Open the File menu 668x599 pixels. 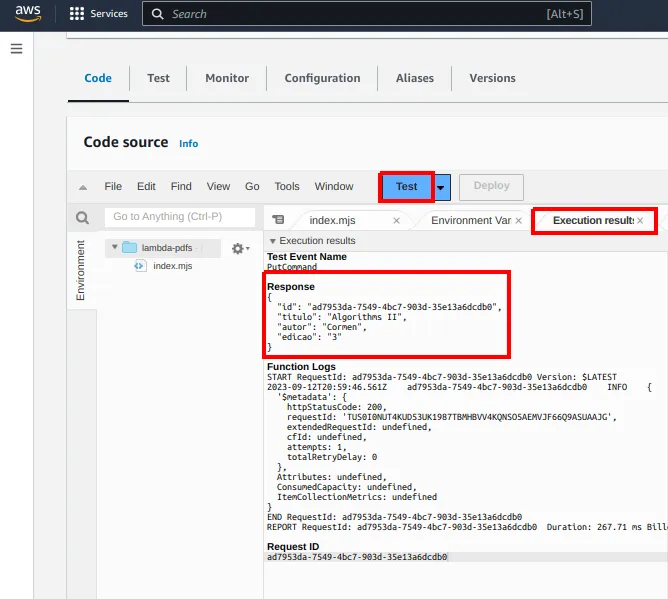click(x=113, y=187)
